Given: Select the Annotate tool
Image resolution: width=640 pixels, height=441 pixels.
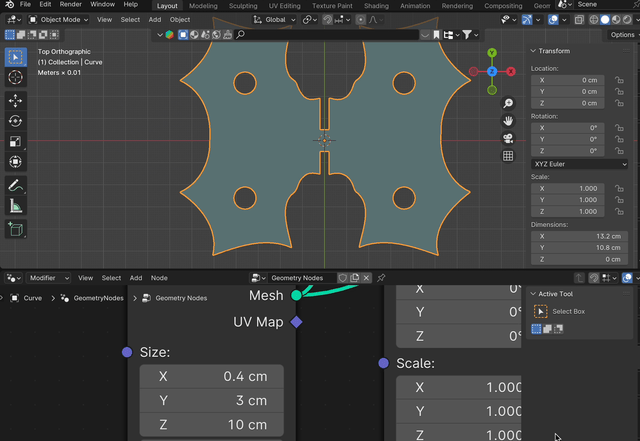Looking at the screenshot, I should [x=16, y=185].
